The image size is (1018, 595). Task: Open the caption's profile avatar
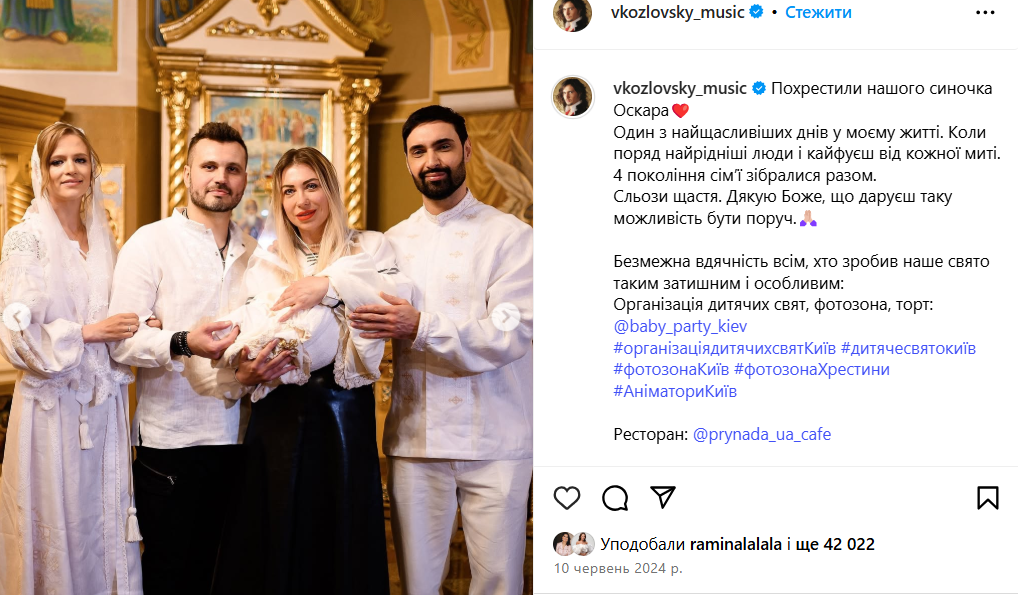click(573, 97)
